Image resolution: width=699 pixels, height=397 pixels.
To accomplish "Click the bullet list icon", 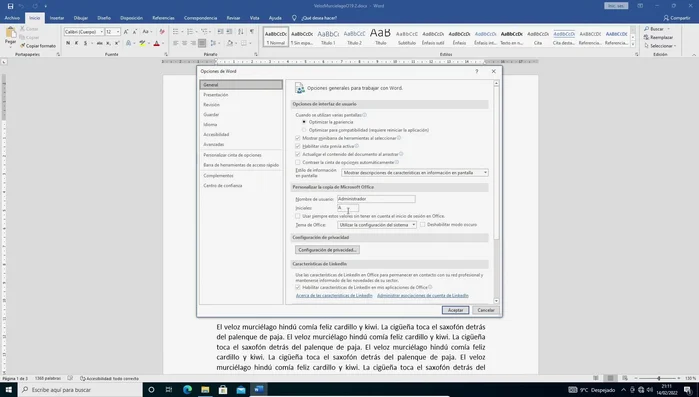I will 176,32.
